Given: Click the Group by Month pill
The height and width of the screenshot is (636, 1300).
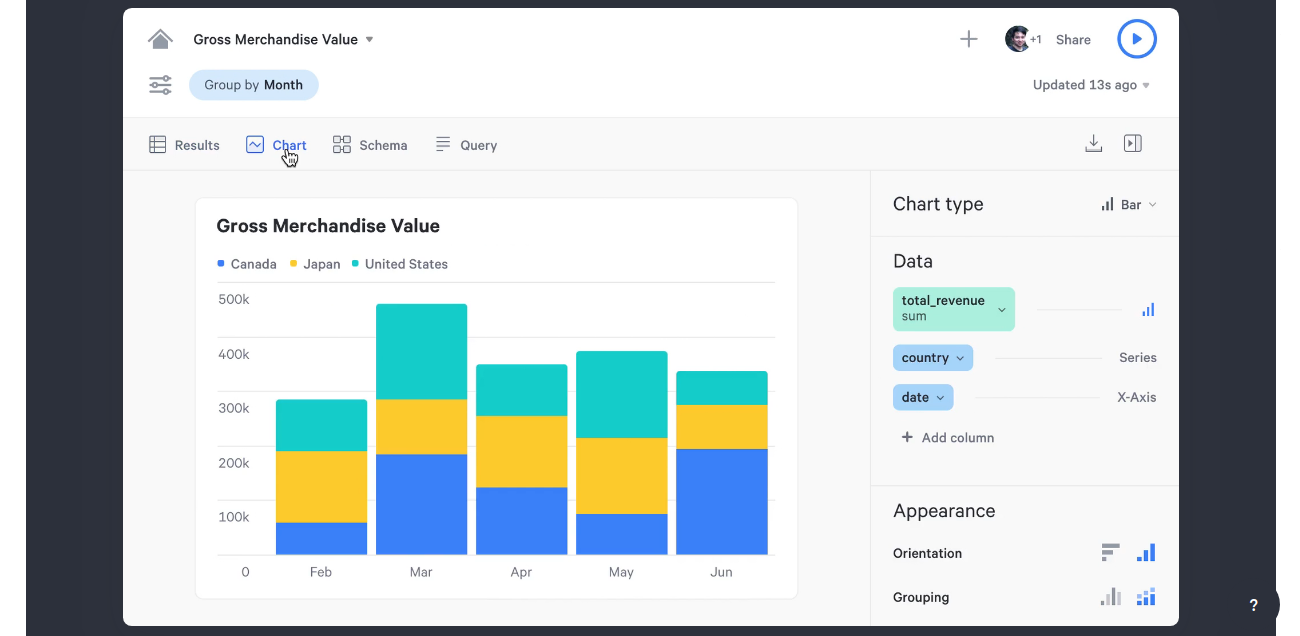Looking at the screenshot, I should click(253, 85).
